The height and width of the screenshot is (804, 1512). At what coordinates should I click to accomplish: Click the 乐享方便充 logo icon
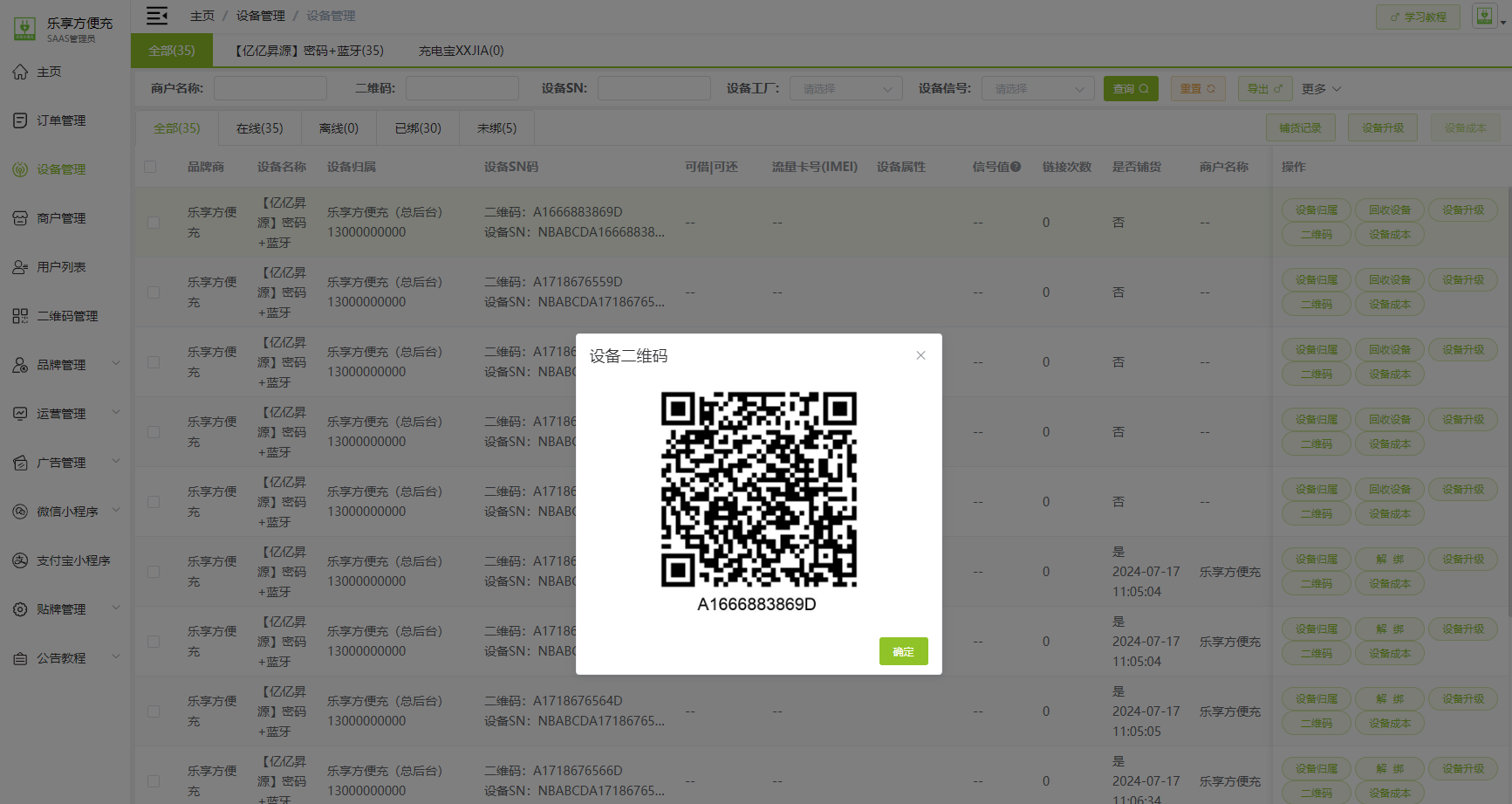tap(24, 29)
